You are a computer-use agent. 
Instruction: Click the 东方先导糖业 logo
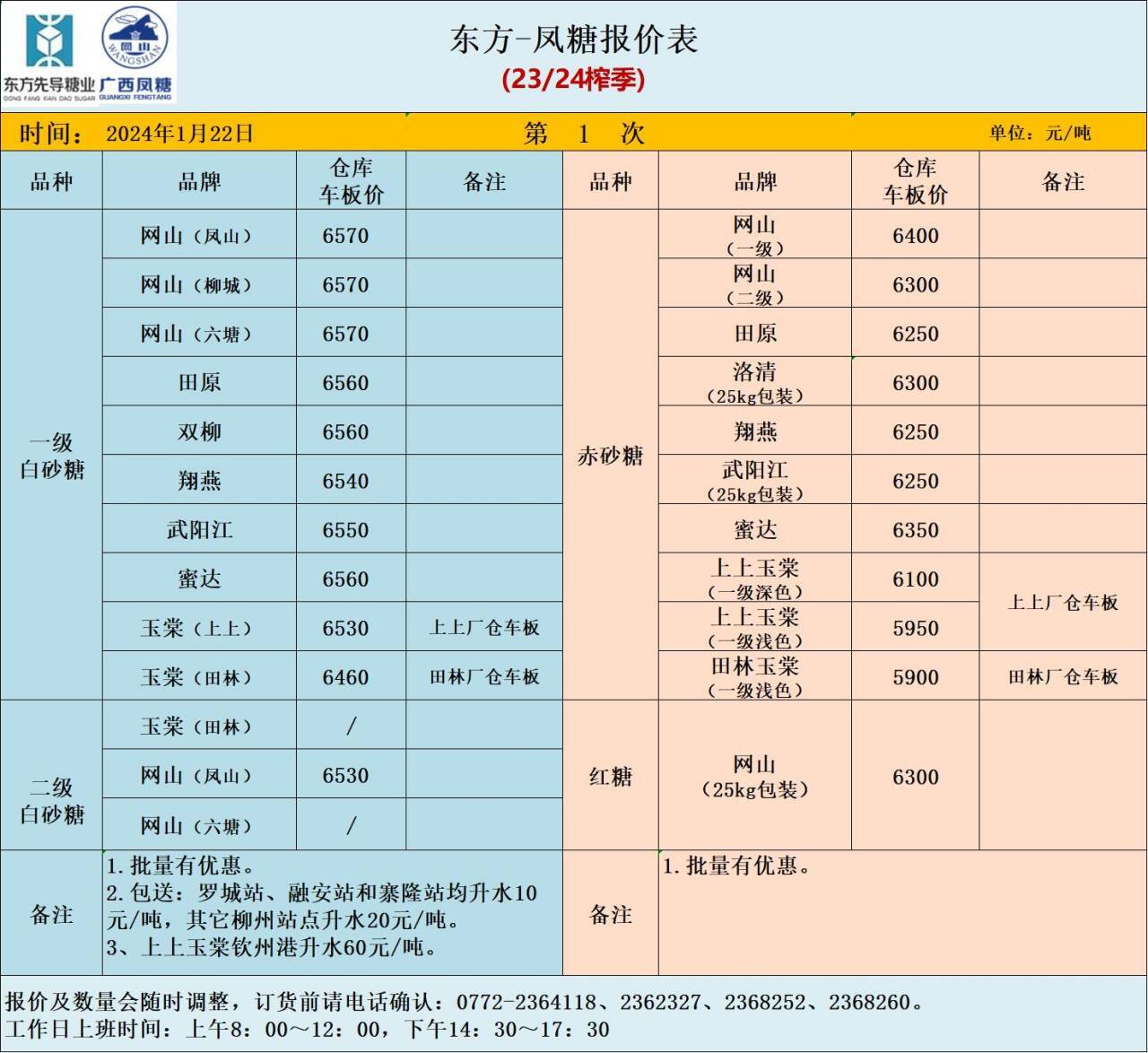point(48,52)
